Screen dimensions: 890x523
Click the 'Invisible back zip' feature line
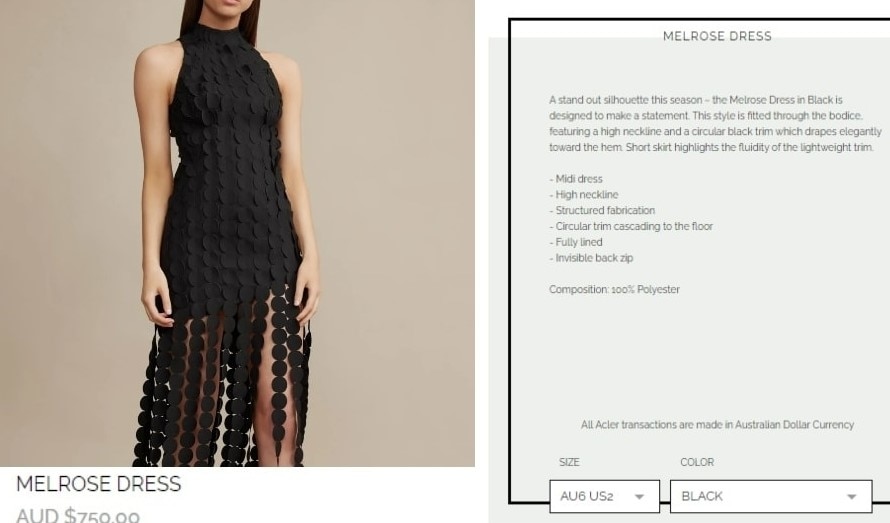(x=591, y=258)
